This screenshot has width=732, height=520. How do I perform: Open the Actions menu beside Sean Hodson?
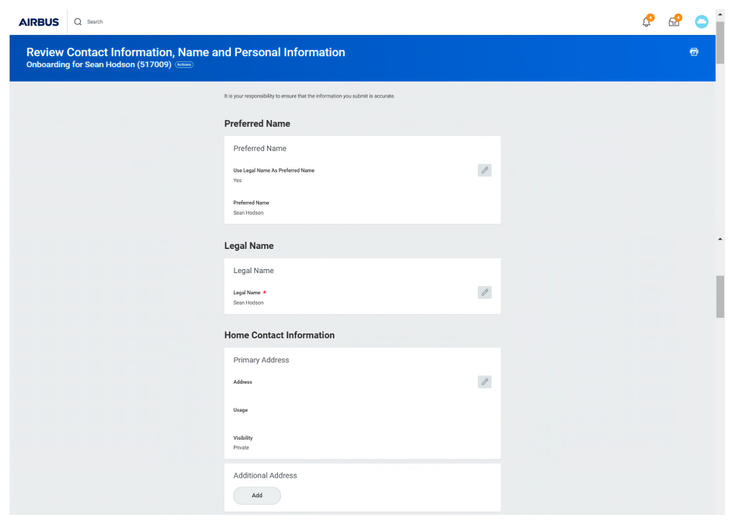click(x=184, y=64)
